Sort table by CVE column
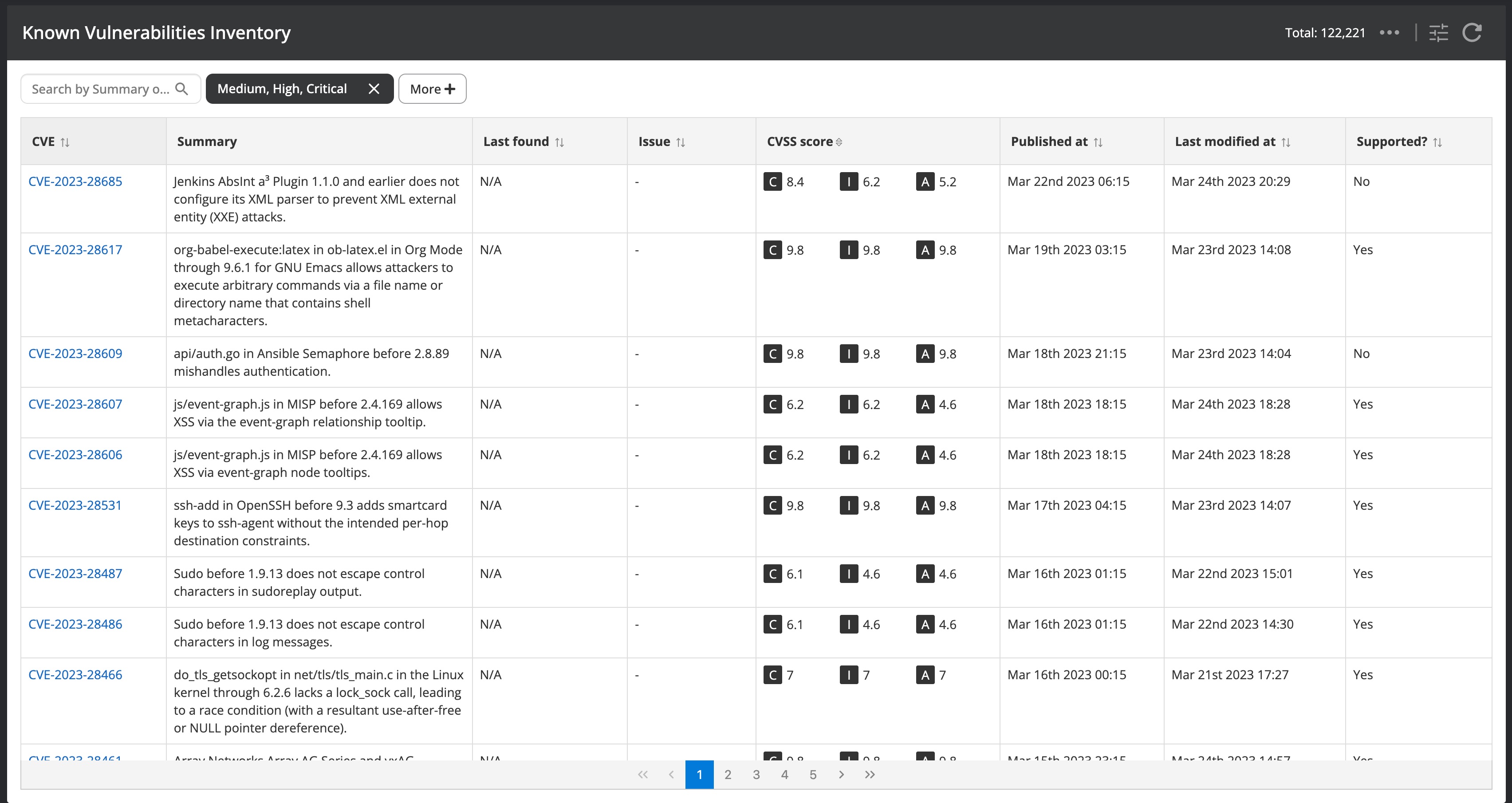 [65, 142]
